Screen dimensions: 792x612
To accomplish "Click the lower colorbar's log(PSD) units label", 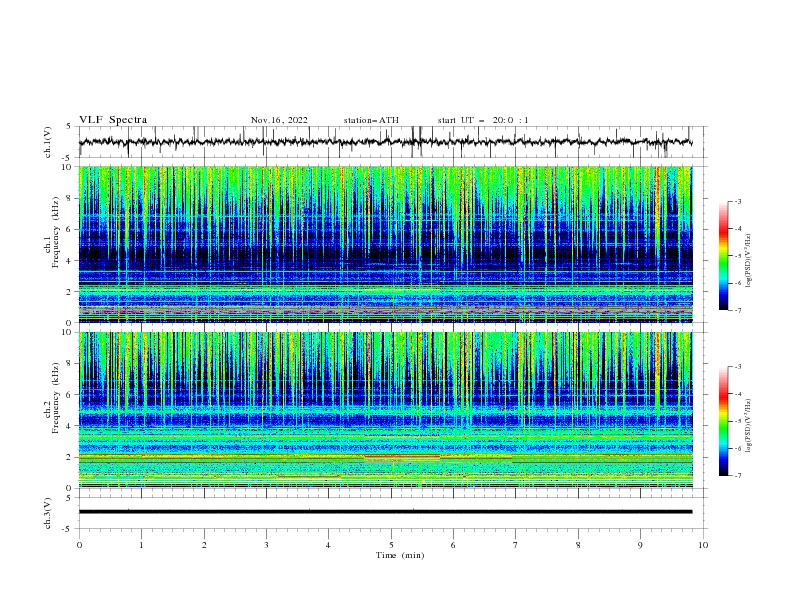I will (x=748, y=426).
